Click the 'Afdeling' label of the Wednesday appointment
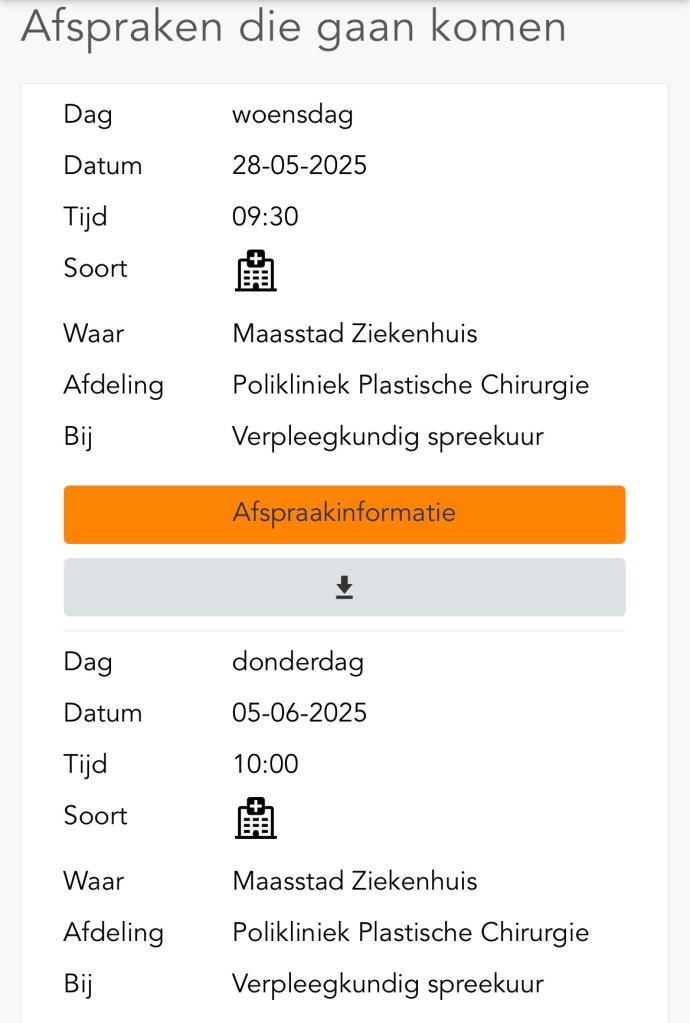Viewport: 690px width, 1023px height. click(113, 385)
